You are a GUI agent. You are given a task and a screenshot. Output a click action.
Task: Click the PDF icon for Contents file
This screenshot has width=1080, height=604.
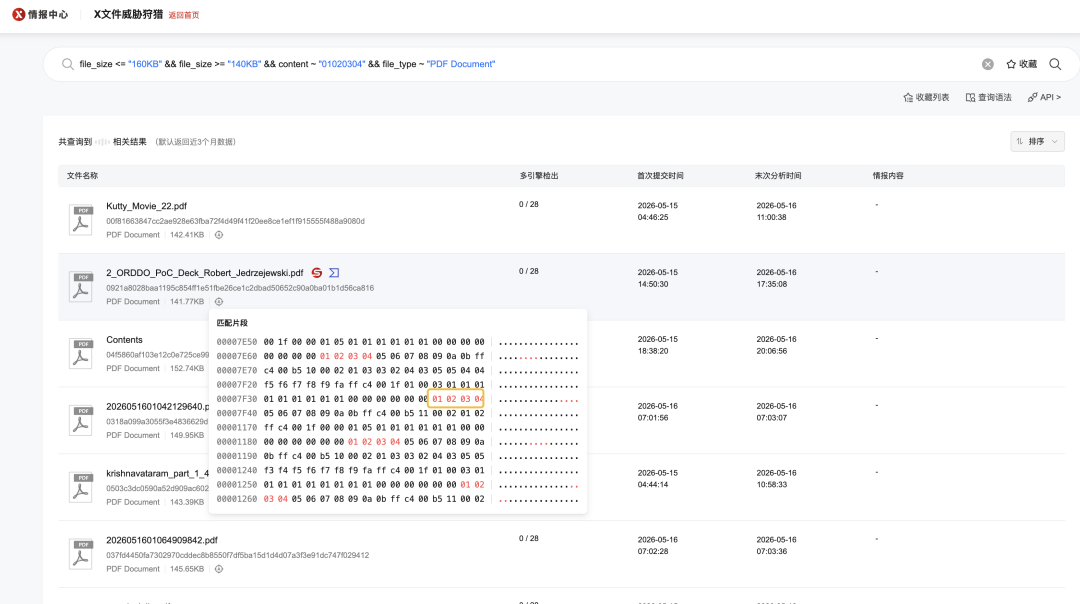coord(81,353)
